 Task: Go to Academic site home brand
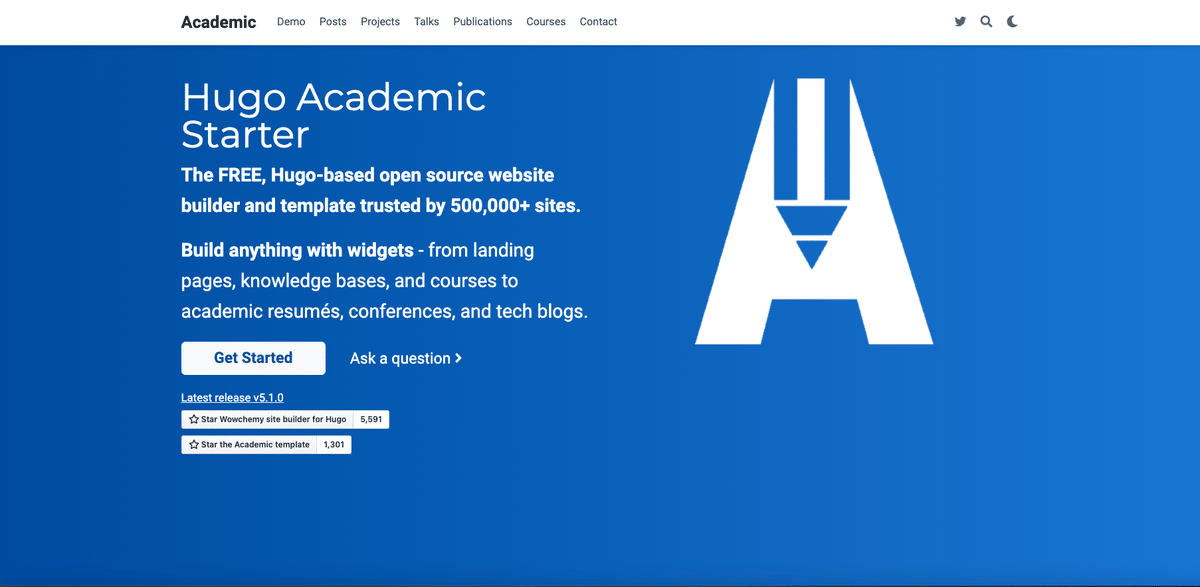tap(218, 22)
